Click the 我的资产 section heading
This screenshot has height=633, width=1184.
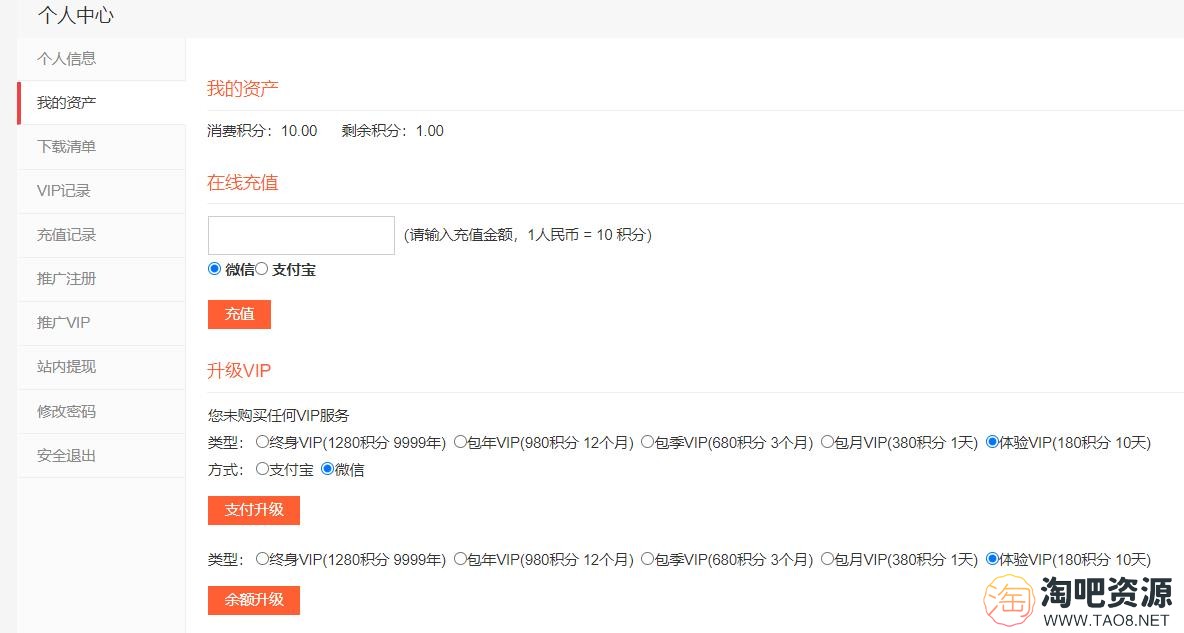click(x=242, y=88)
